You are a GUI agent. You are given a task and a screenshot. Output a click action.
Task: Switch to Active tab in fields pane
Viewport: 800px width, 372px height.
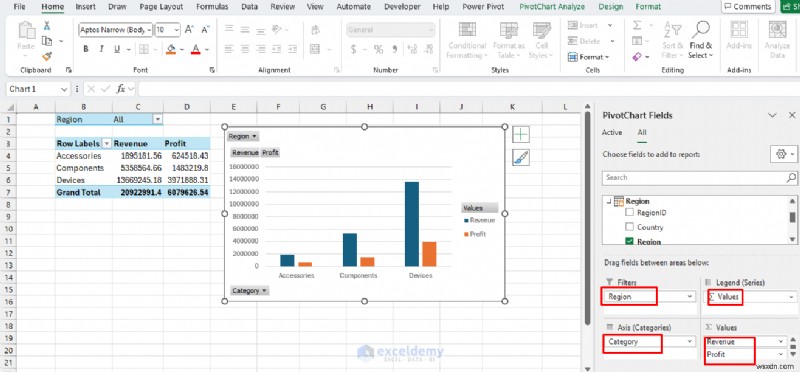(x=612, y=132)
